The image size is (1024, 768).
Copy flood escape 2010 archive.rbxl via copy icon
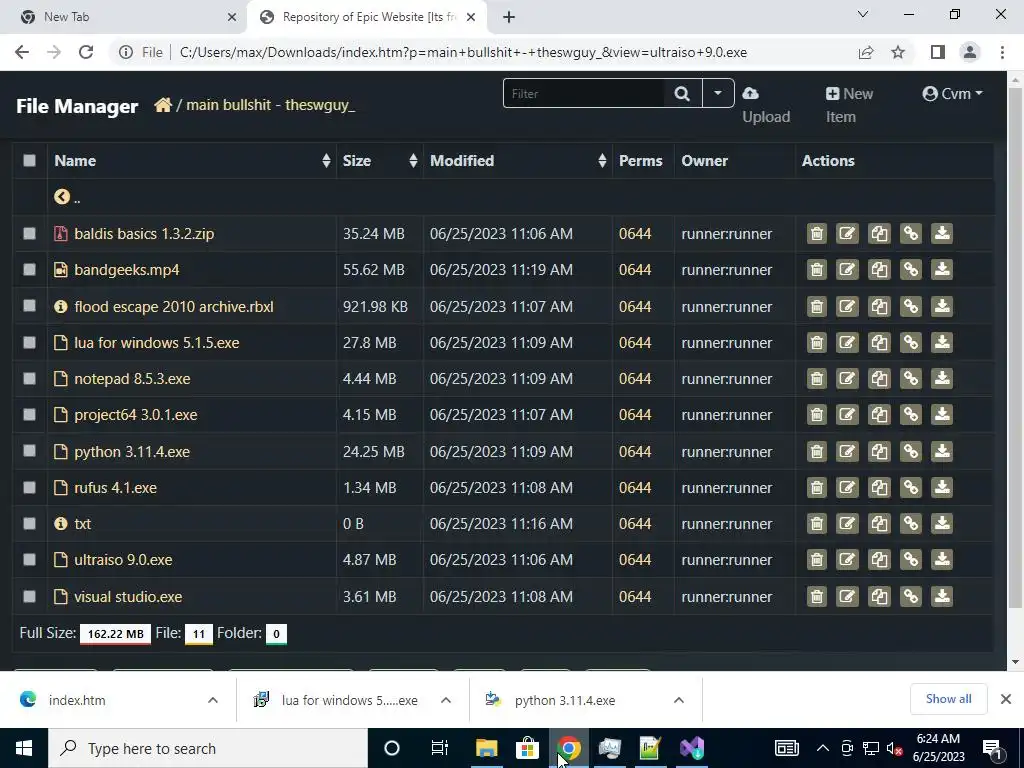(879, 306)
